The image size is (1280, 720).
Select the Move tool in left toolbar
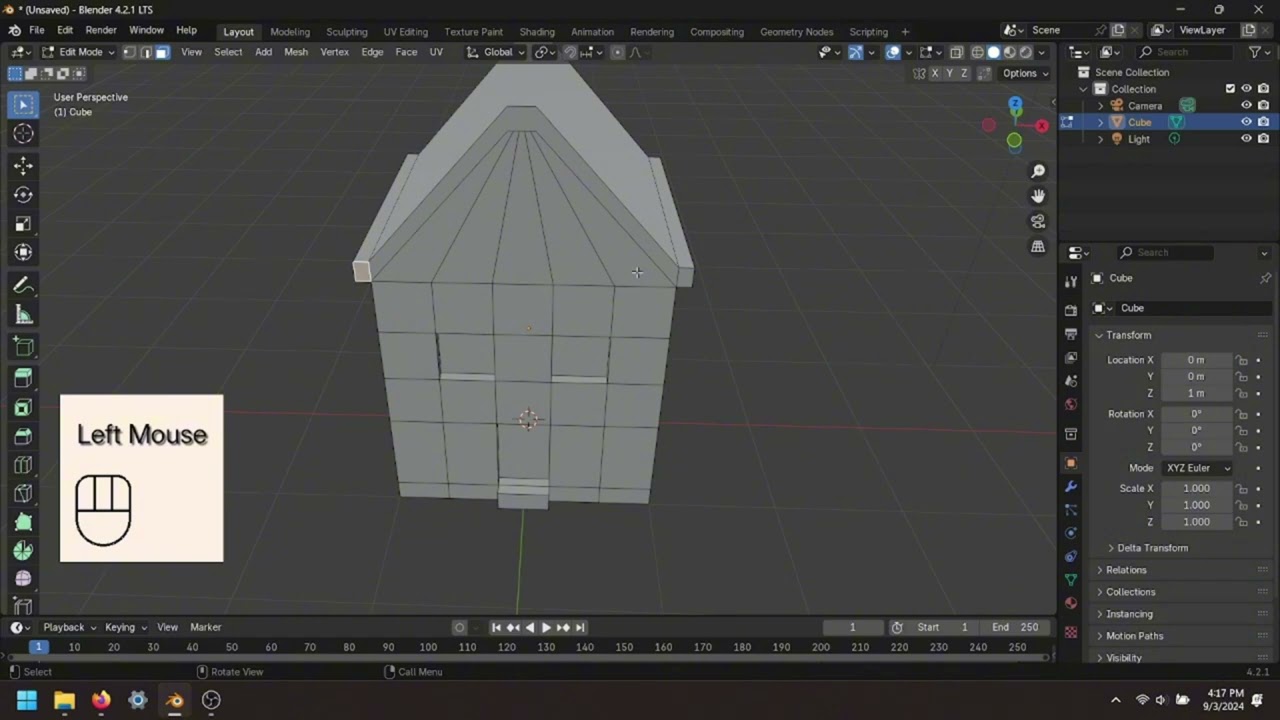point(23,165)
